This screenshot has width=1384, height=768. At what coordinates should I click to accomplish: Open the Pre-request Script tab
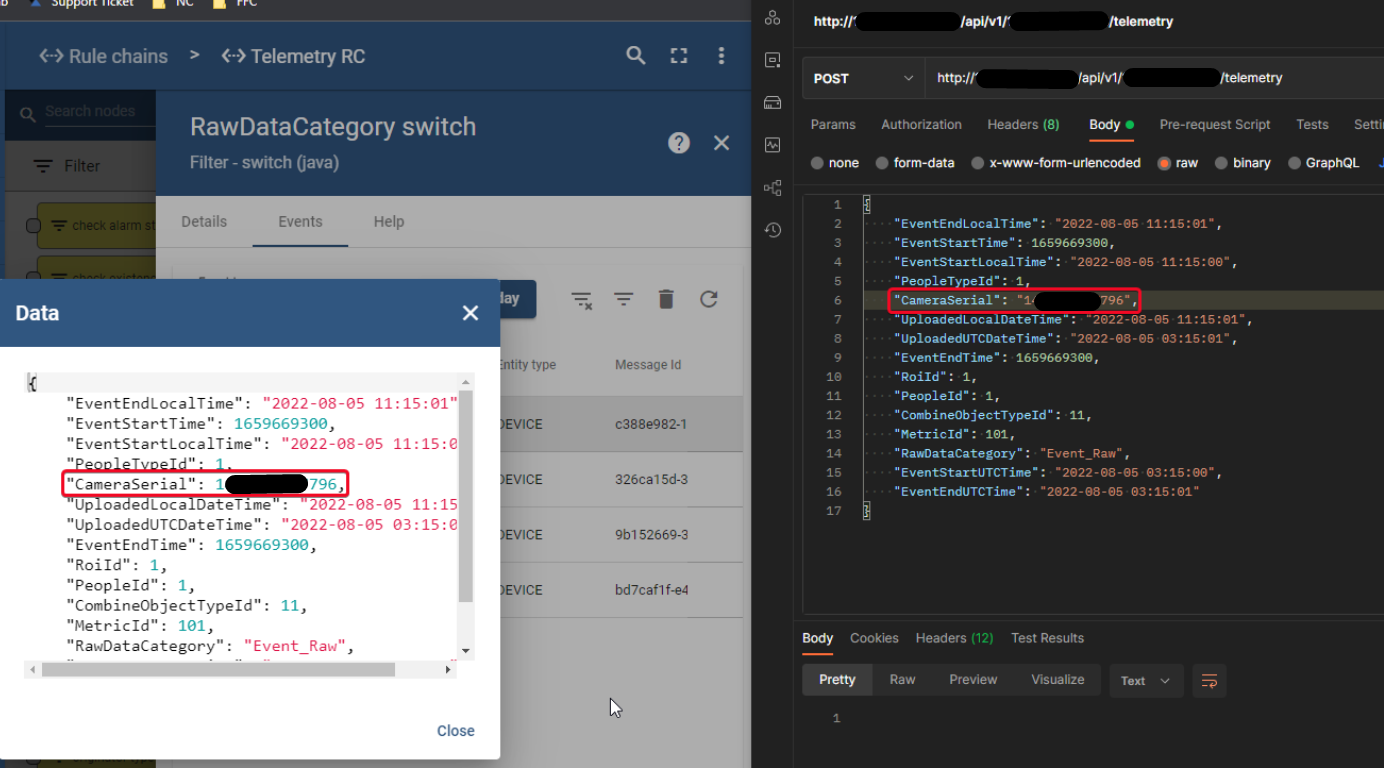1215,124
